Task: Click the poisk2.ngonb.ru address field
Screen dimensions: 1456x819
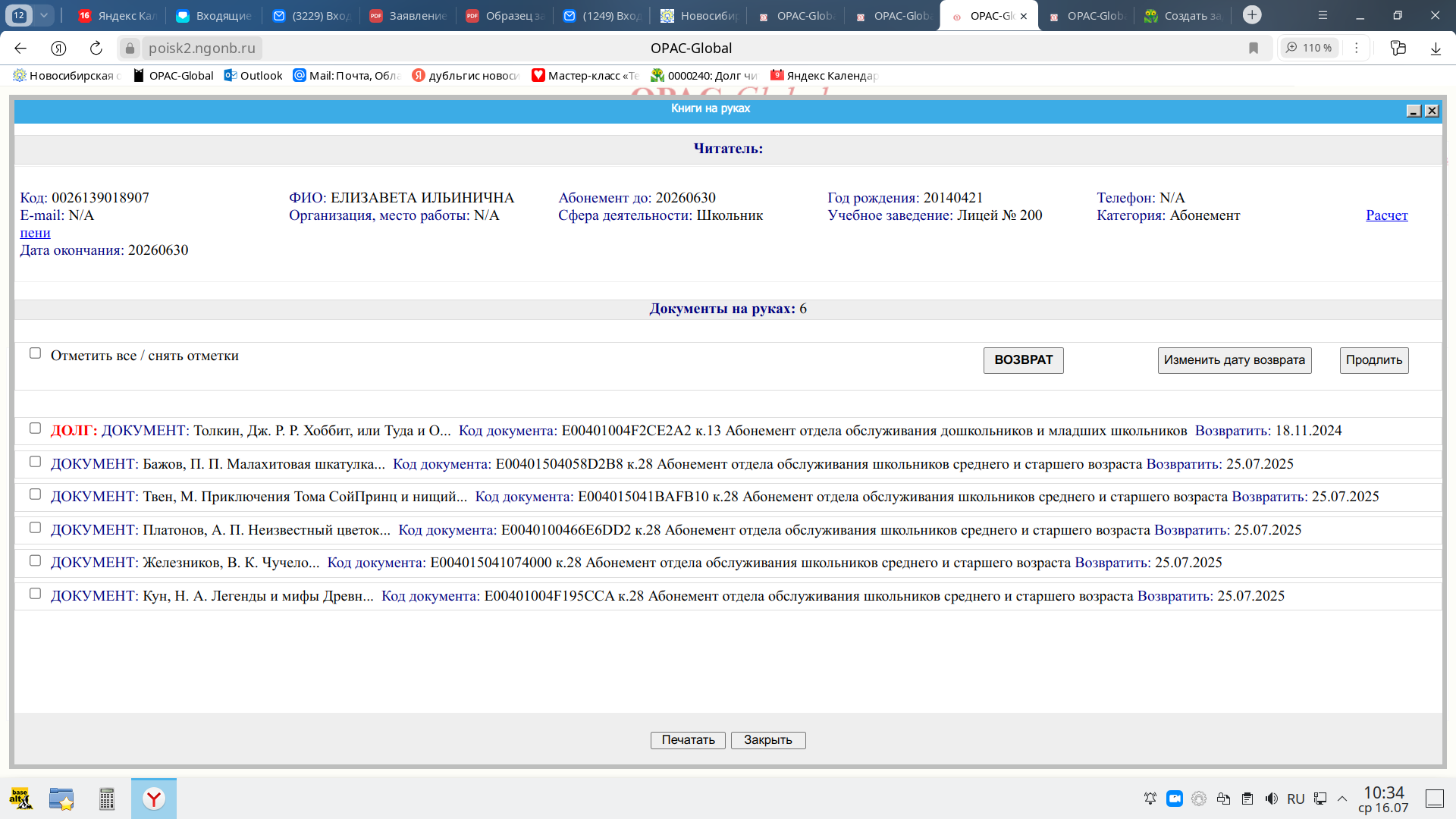Action: click(x=202, y=48)
